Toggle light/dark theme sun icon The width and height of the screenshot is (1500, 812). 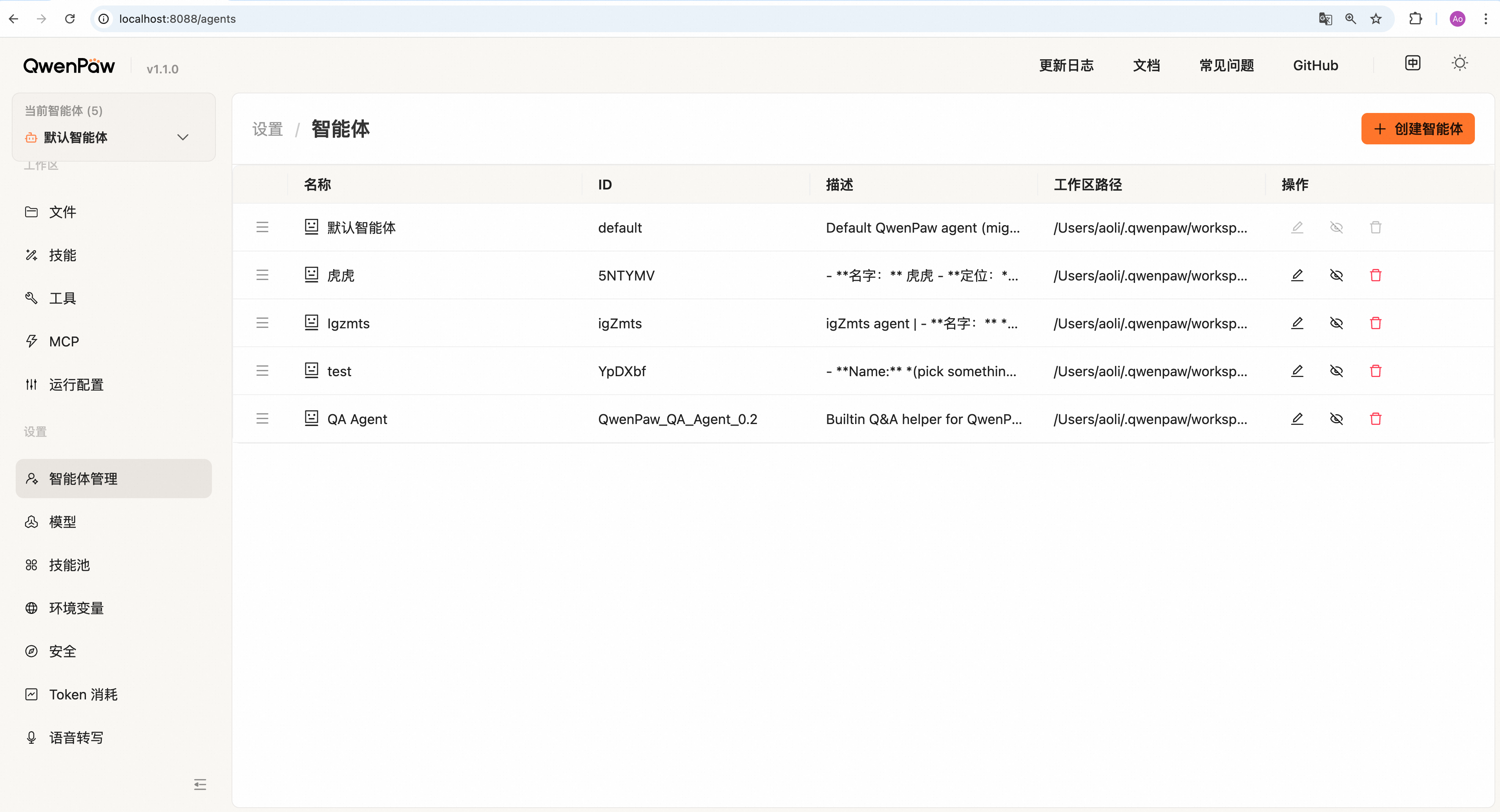pos(1459,63)
